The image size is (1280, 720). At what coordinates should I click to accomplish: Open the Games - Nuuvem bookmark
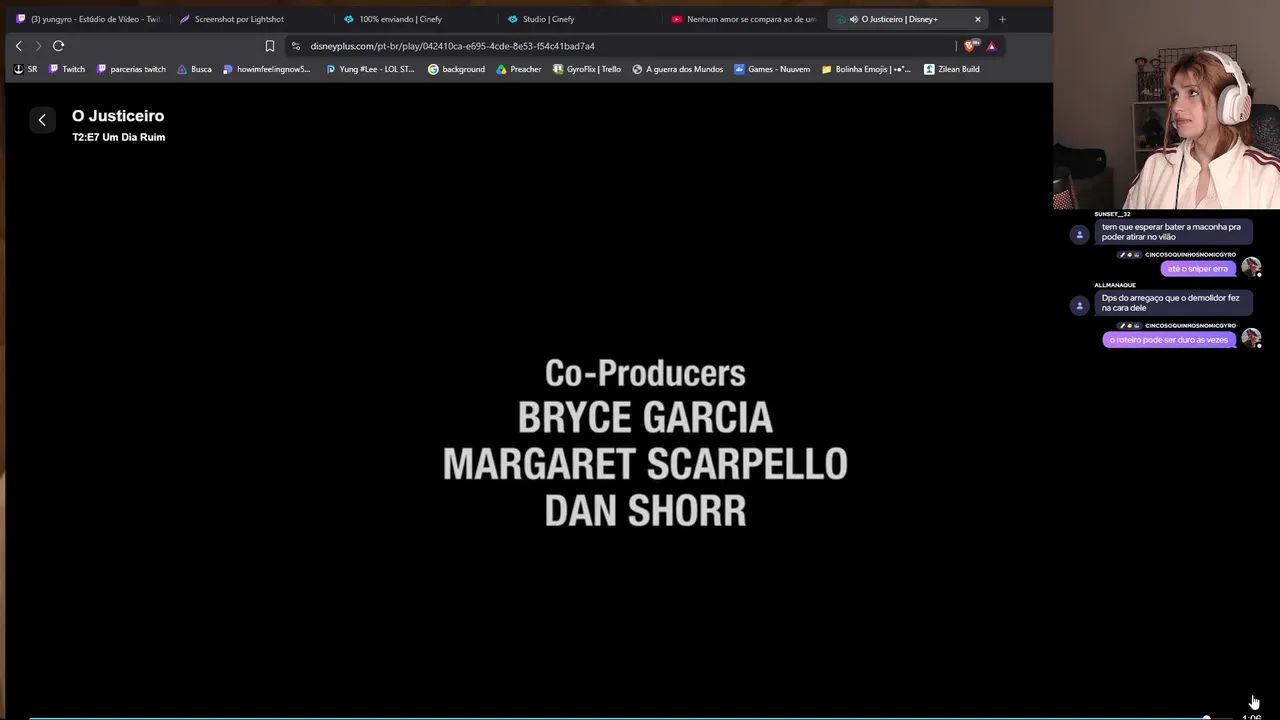pos(772,69)
